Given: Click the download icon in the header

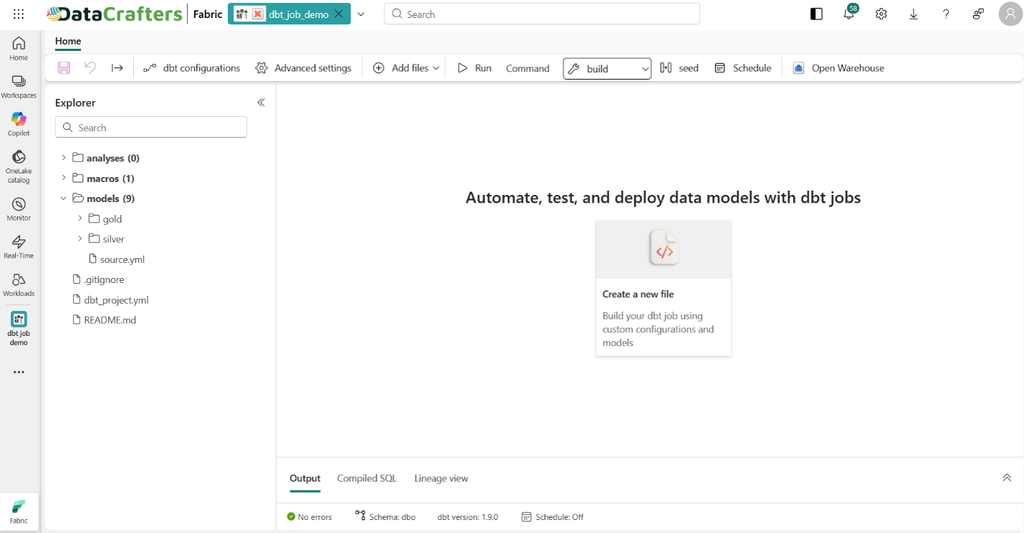Looking at the screenshot, I should [914, 14].
